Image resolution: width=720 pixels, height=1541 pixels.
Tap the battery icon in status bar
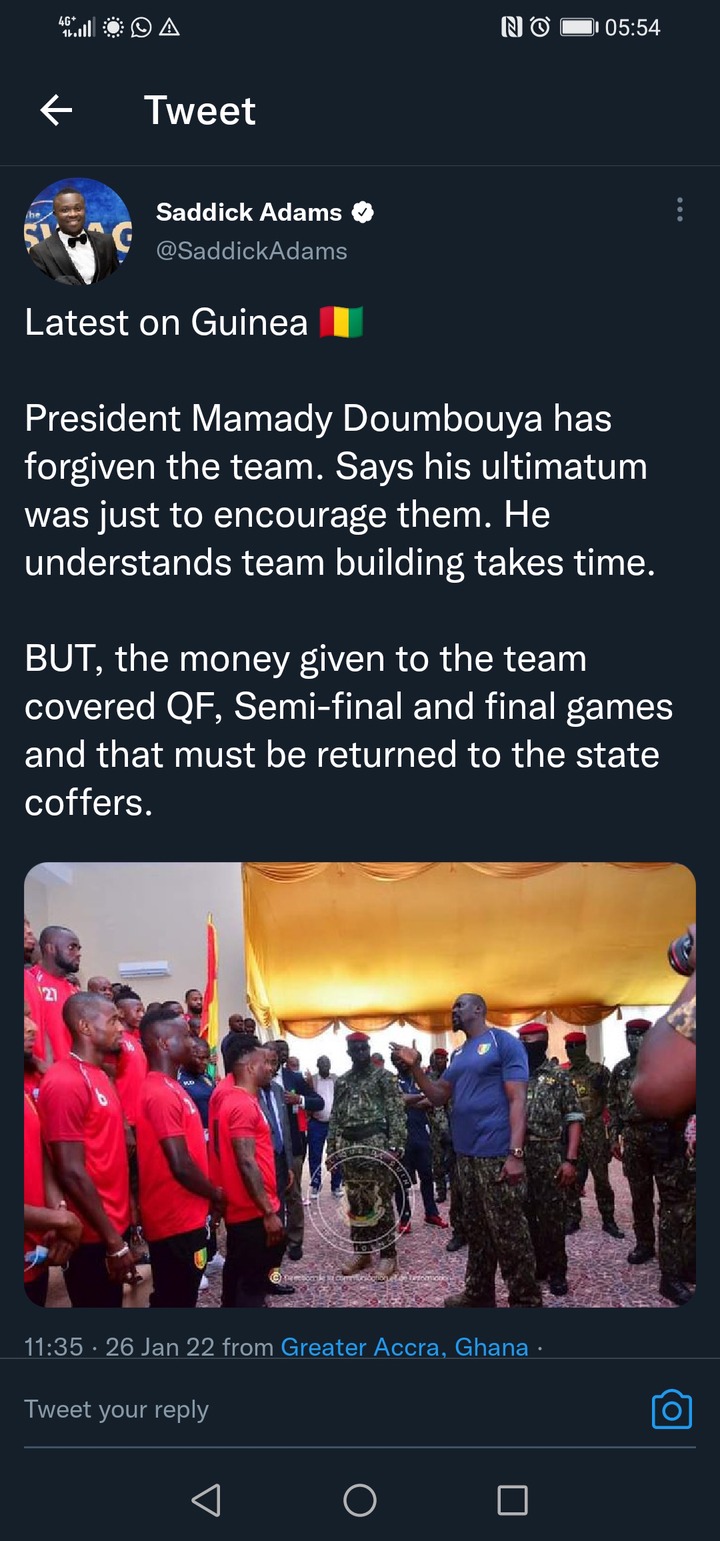[x=579, y=28]
